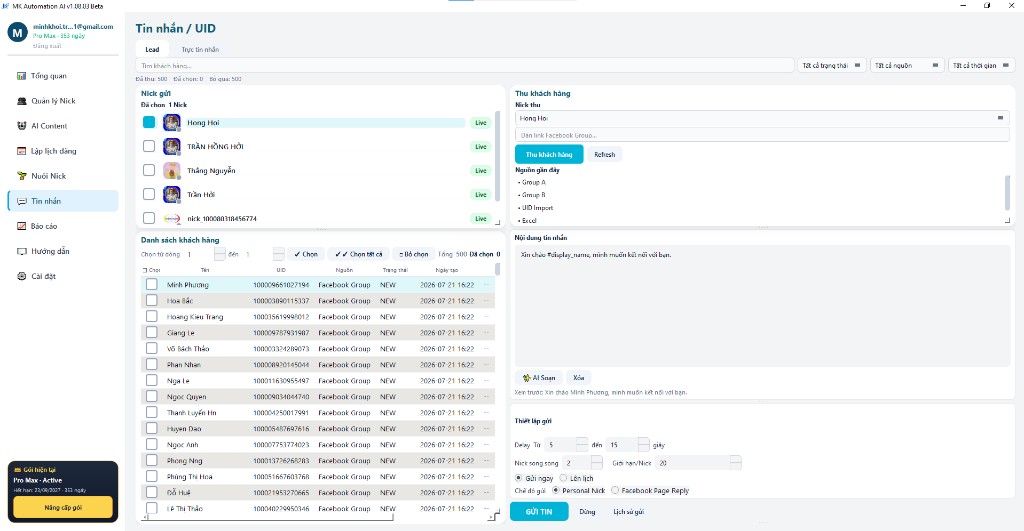Viewport: 1024px width, 531px height.
Task: Click the account avatar letter M
Action: [18, 32]
